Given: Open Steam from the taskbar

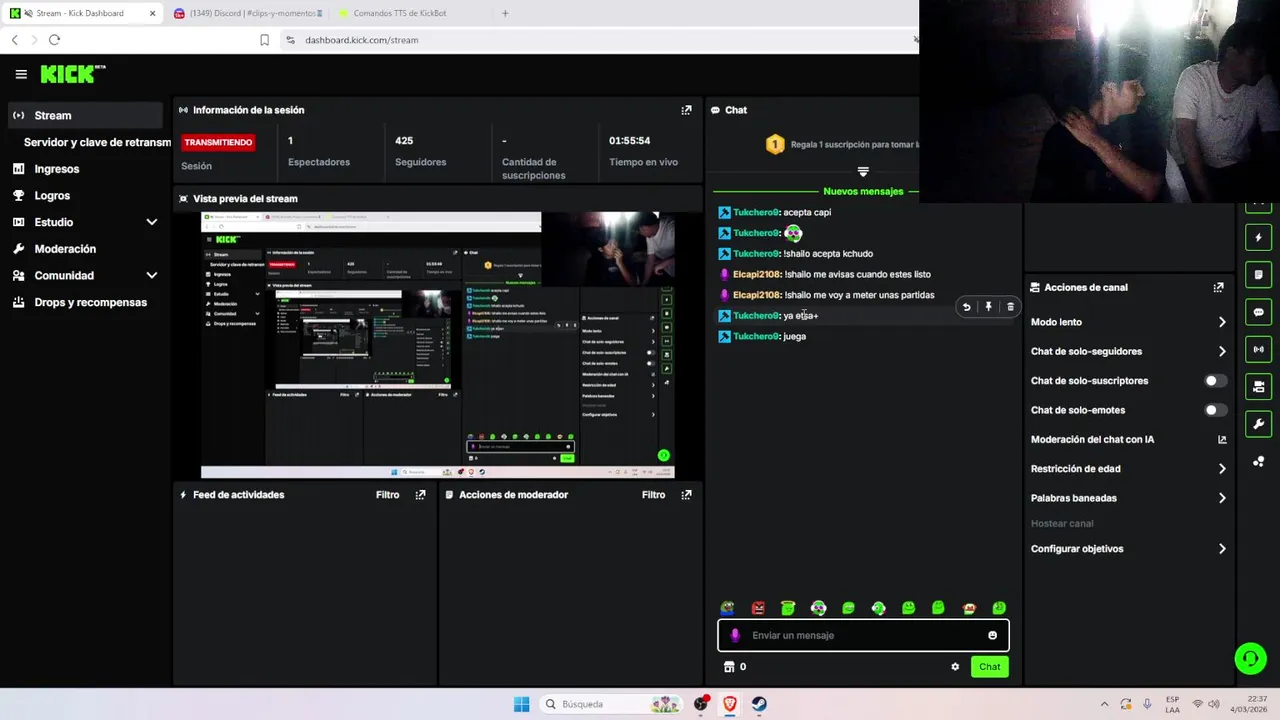Looking at the screenshot, I should coord(760,704).
